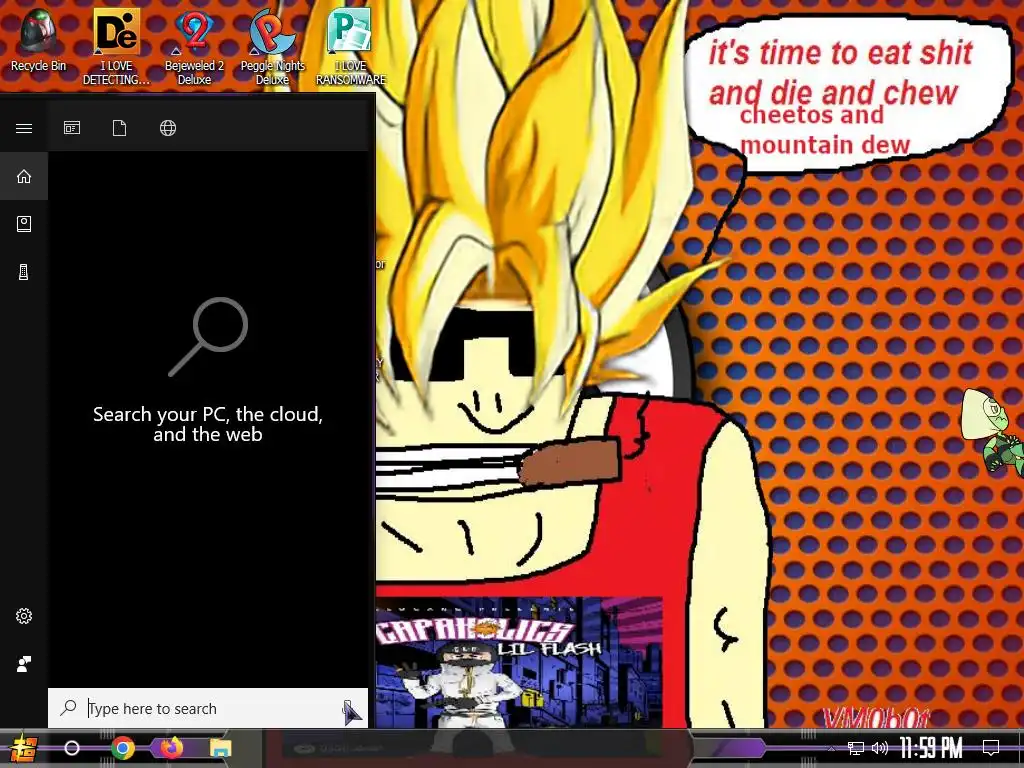Open the Feedback icon in search sidebar

24,664
